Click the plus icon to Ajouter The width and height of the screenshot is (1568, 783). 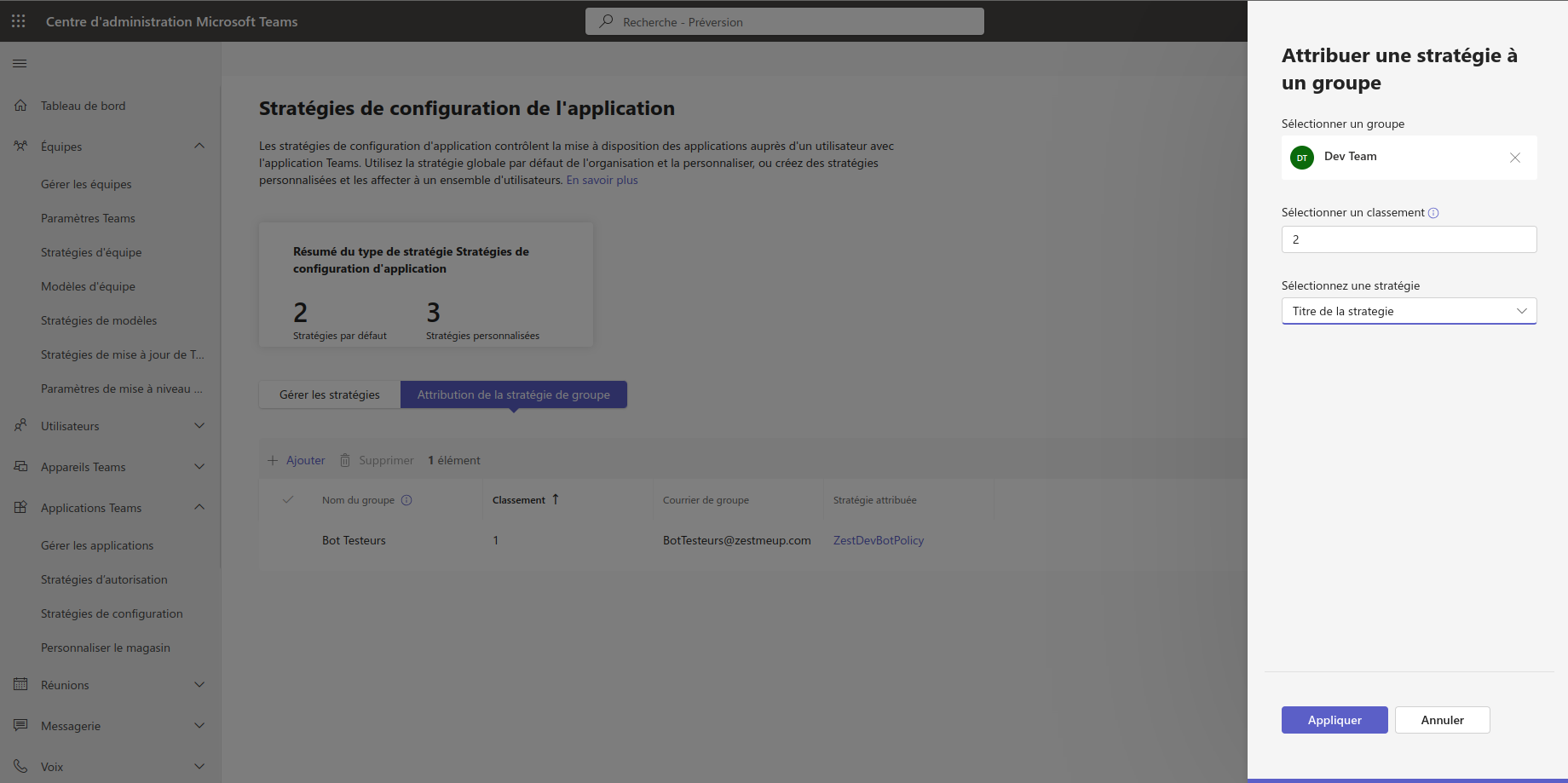[273, 460]
